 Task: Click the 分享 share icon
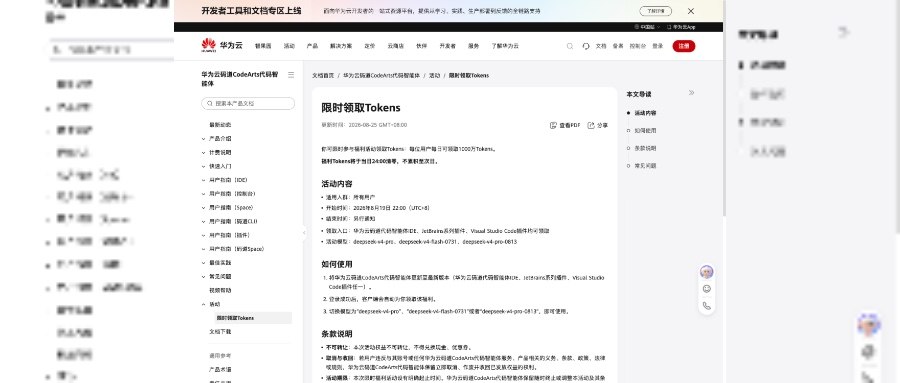591,125
